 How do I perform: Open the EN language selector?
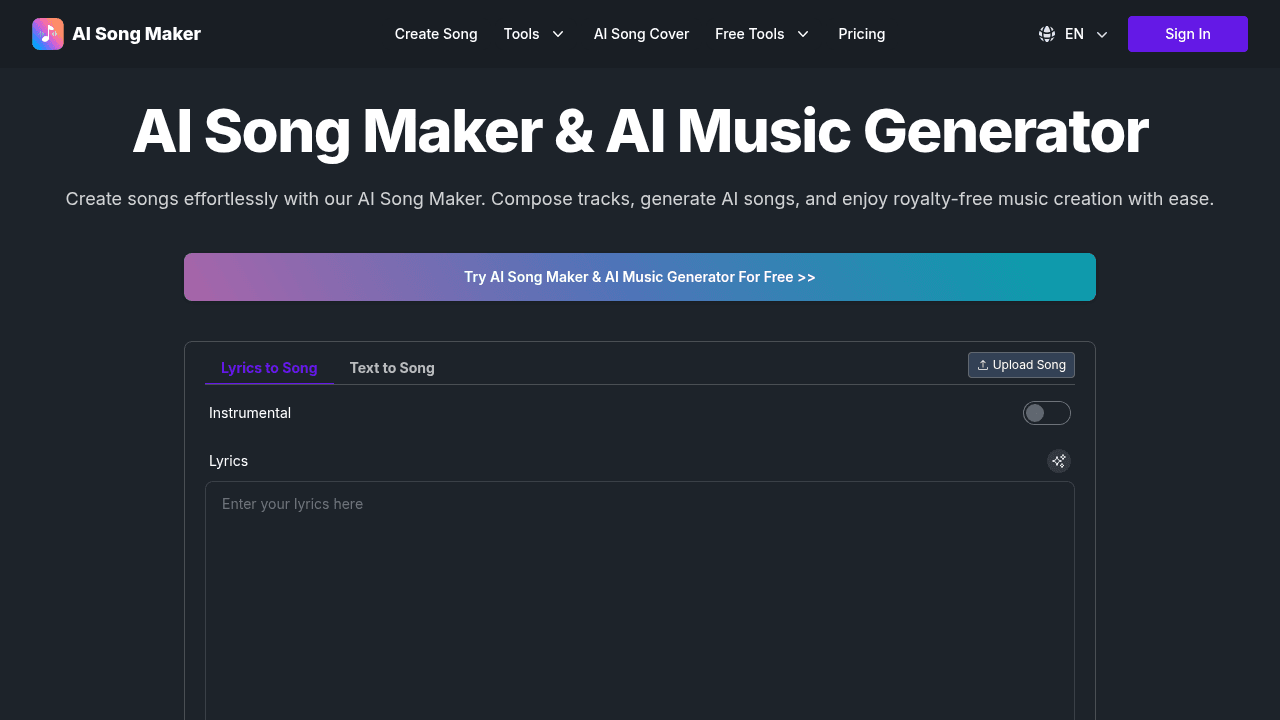pyautogui.click(x=1074, y=34)
